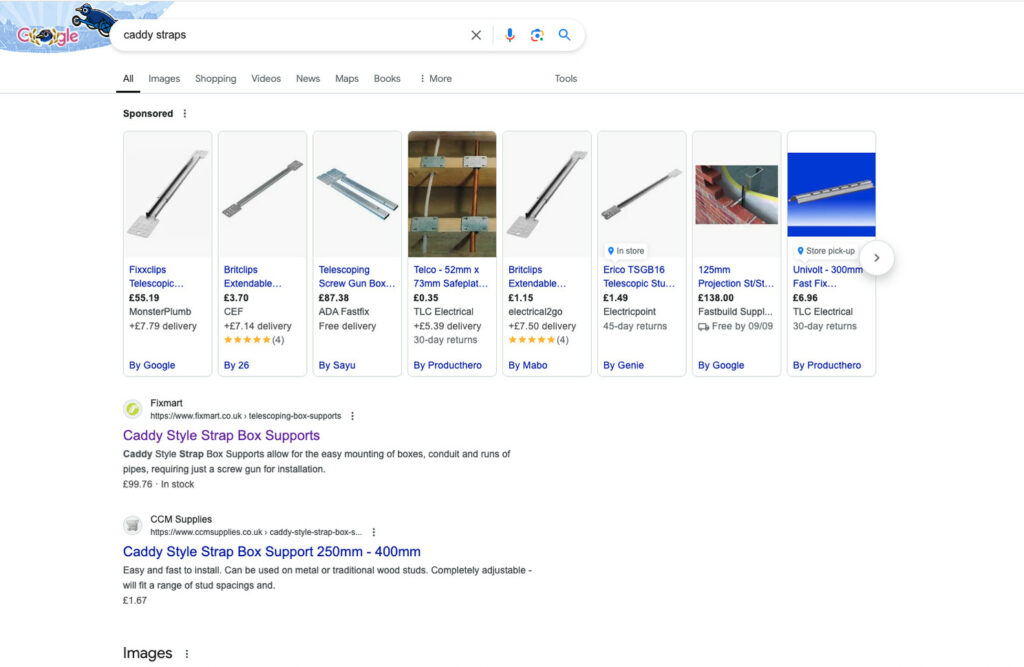The height and width of the screenshot is (667, 1024).
Task: Open CCM Supplies result three-dot menu
Action: tap(374, 532)
